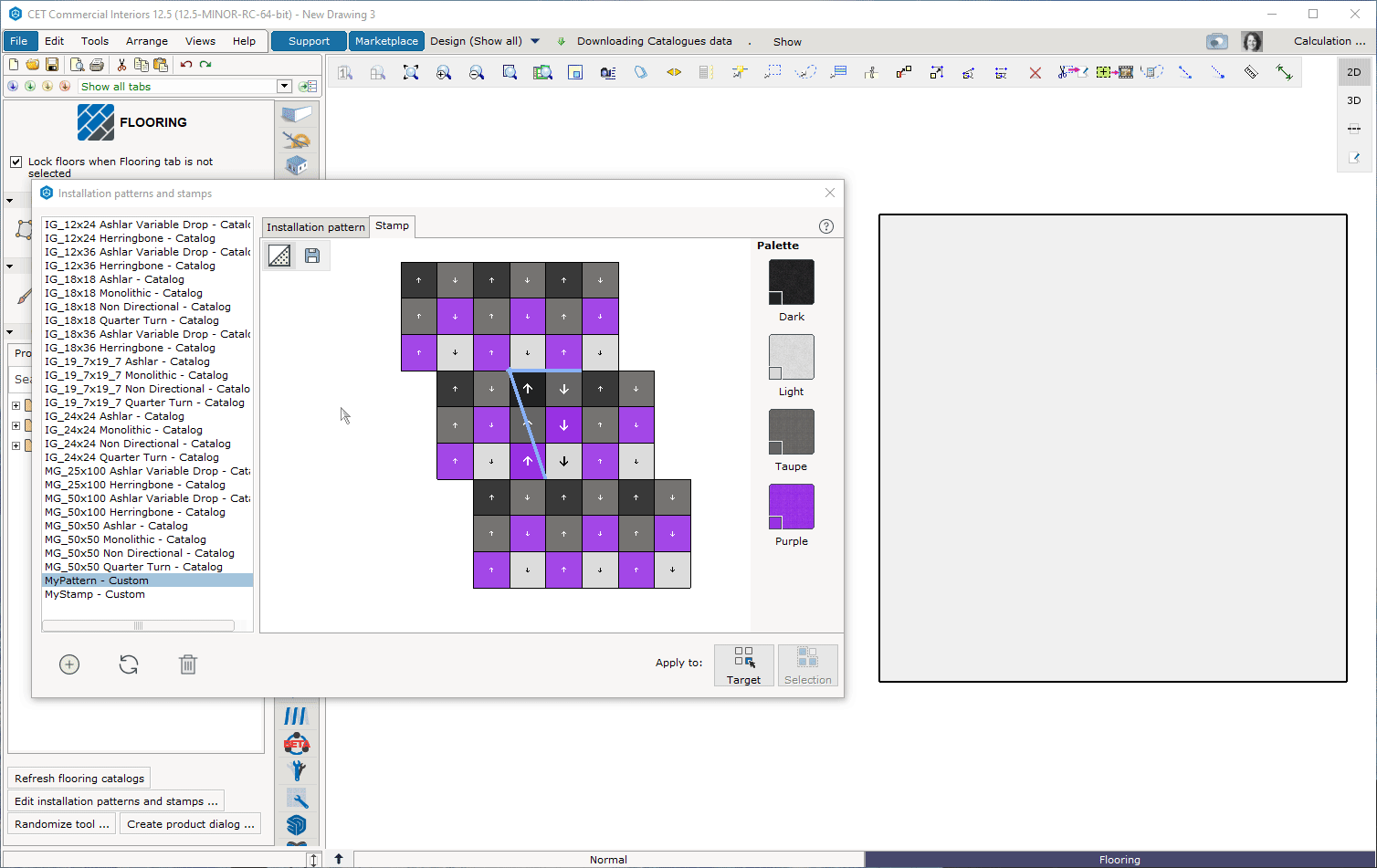Screen dimensions: 1377x868
Task: Open the SketchUp-style icon in sidebar
Action: [297, 825]
